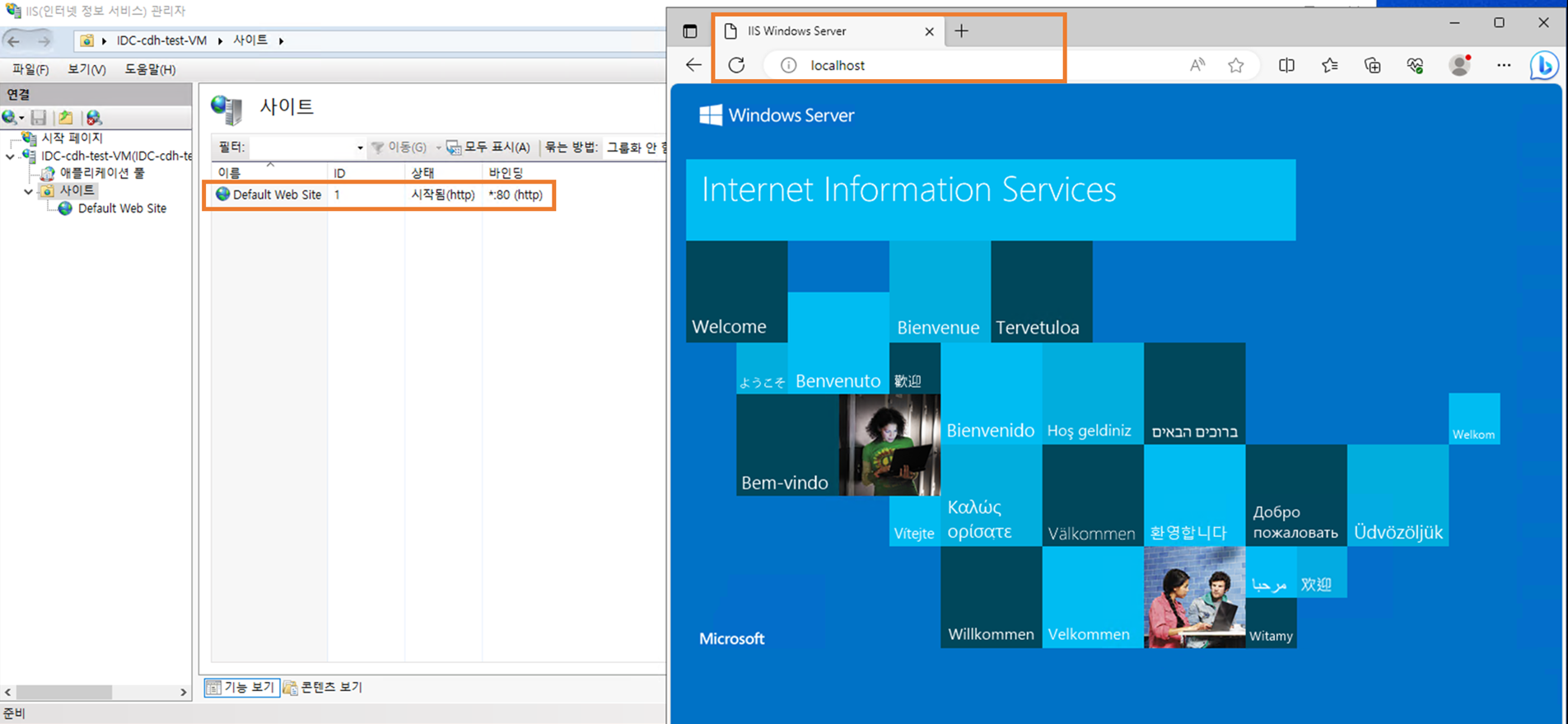
Task: Collapse the 사이트 tree node
Action: (28, 190)
